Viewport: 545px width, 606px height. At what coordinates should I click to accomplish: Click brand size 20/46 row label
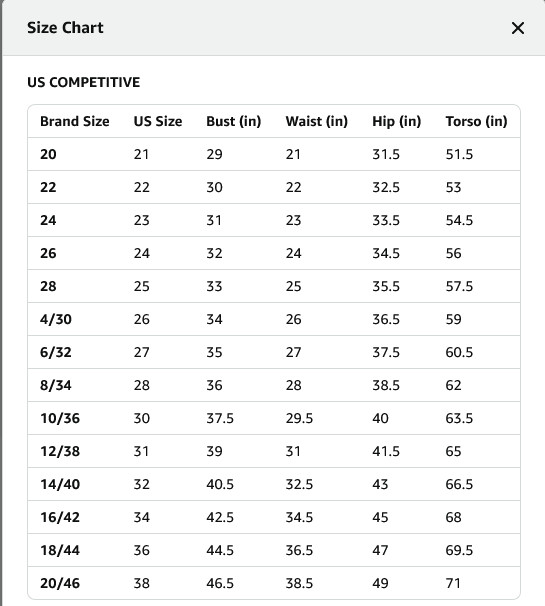[x=60, y=583]
